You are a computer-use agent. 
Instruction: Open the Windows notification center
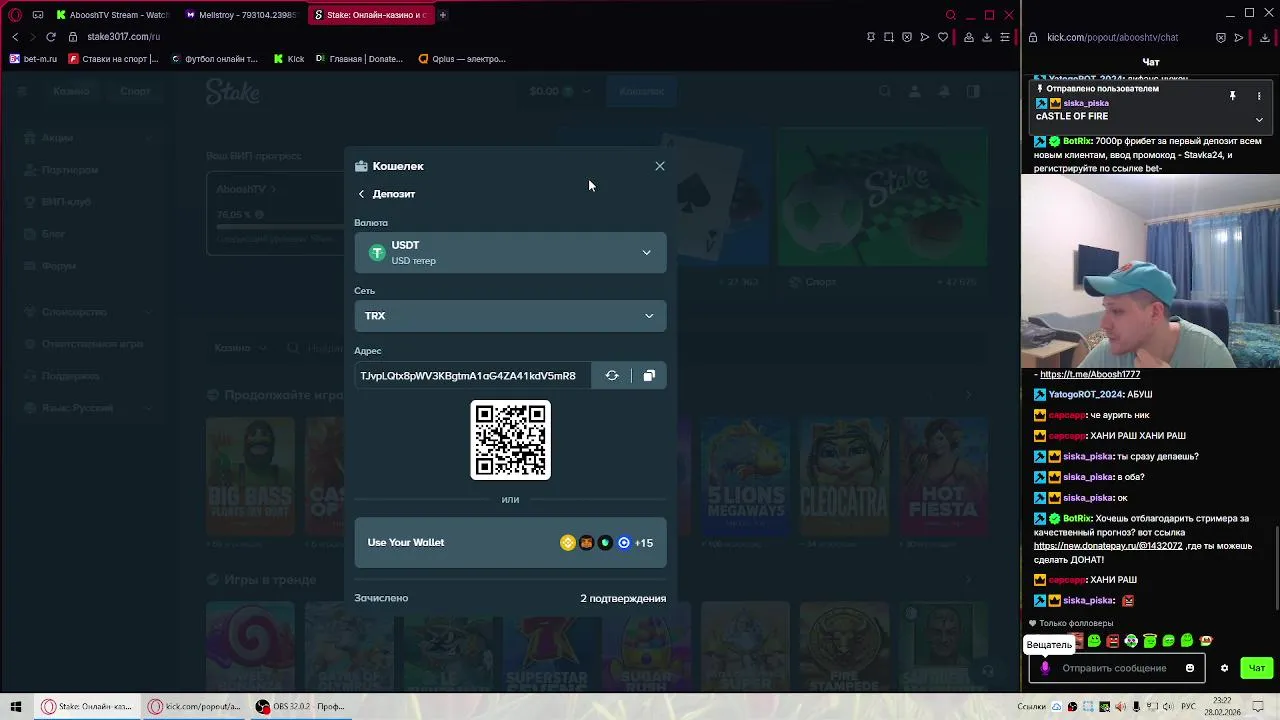1259,706
